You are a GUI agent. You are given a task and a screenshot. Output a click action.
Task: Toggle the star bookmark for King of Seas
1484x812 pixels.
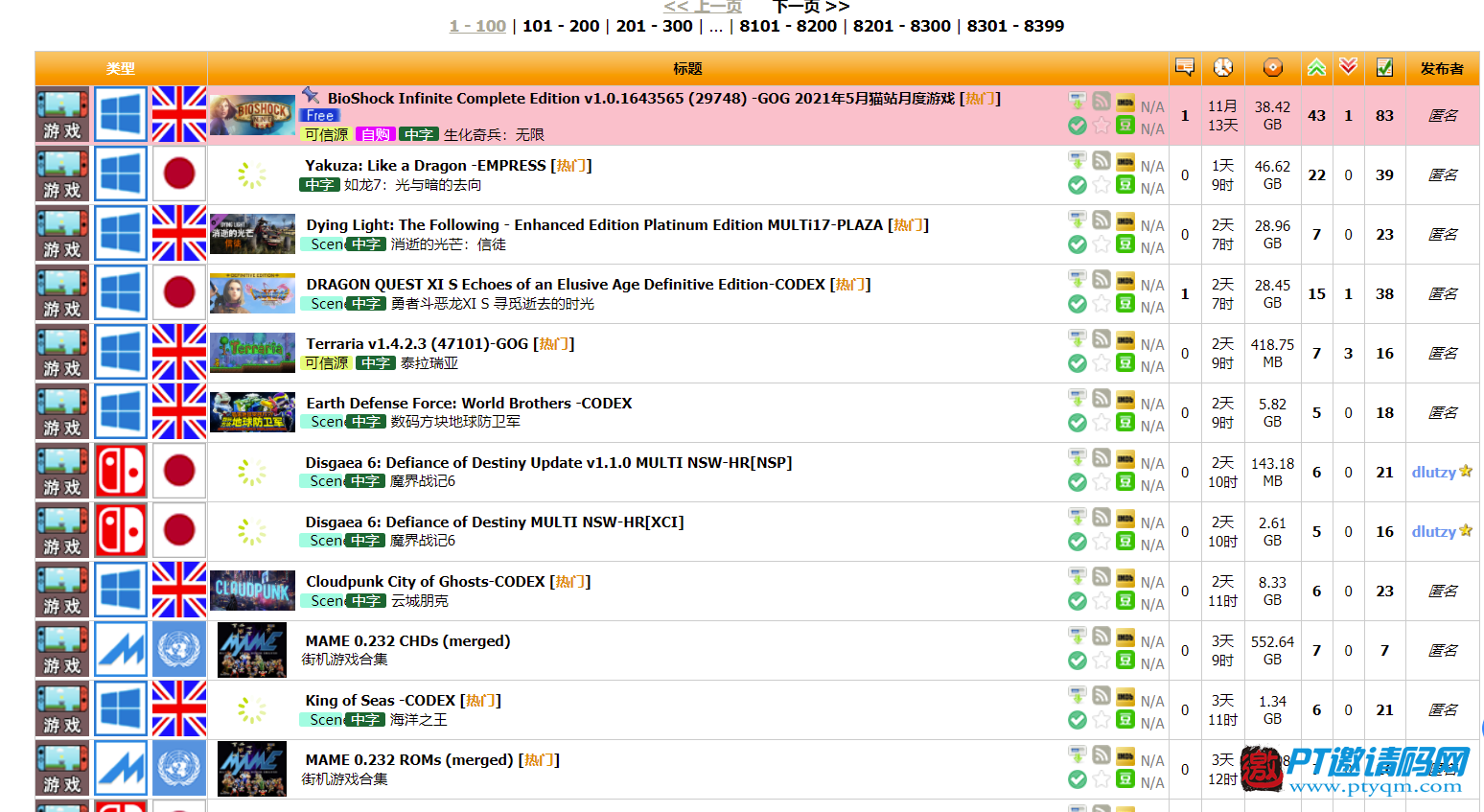1101,719
